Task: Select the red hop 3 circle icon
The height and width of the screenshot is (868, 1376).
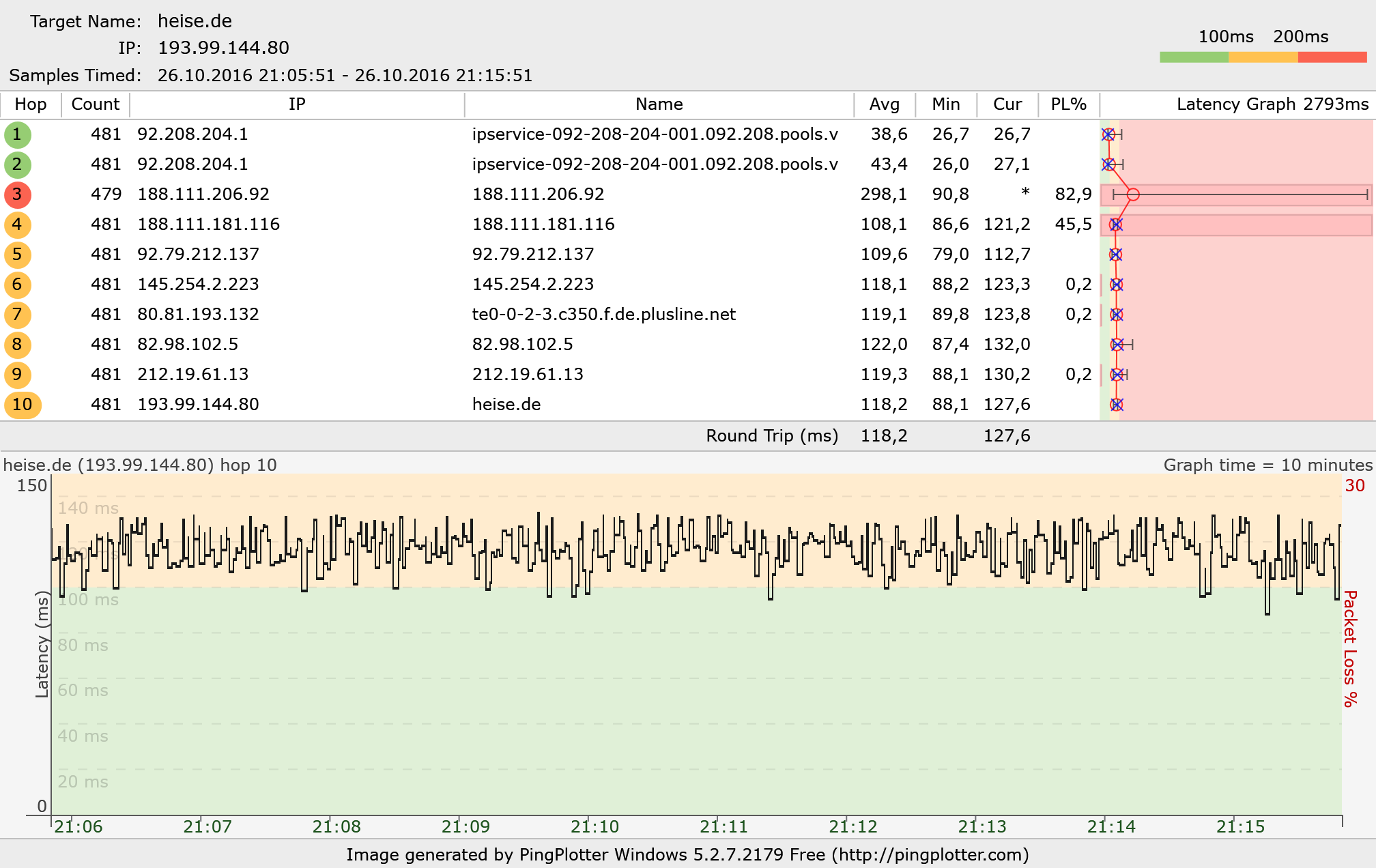Action: point(17,194)
